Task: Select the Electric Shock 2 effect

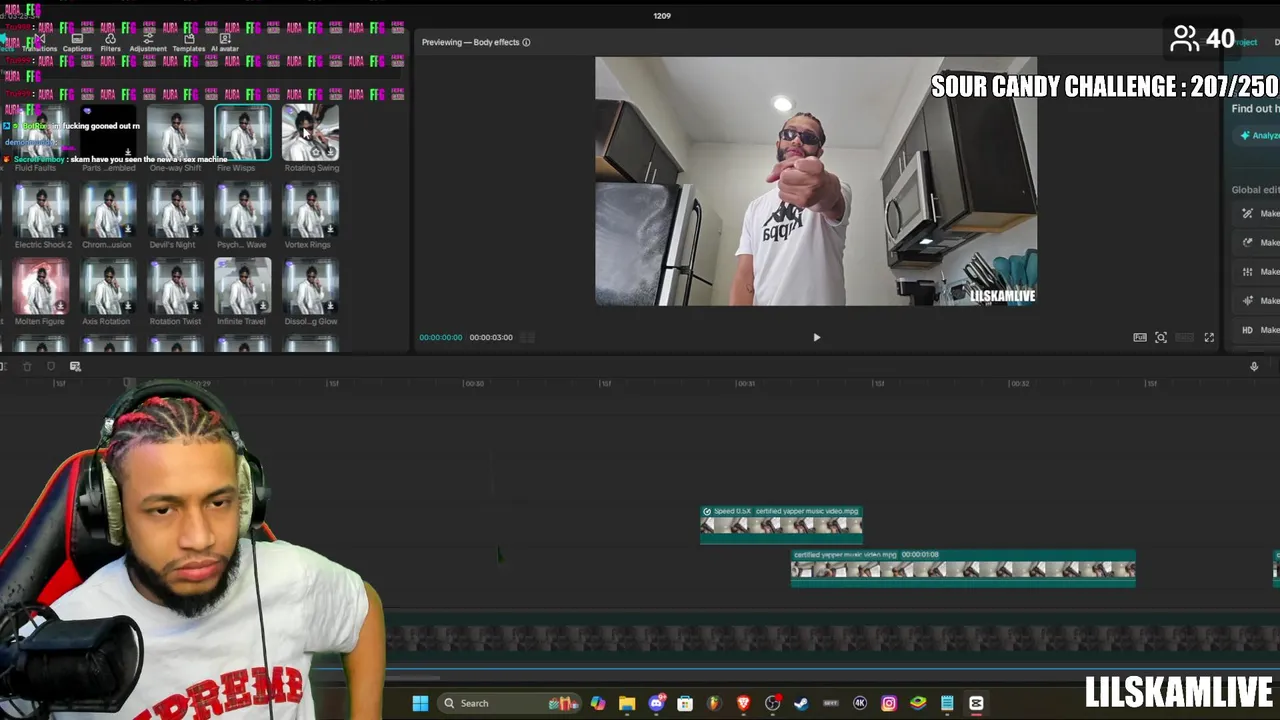Action: [41, 209]
